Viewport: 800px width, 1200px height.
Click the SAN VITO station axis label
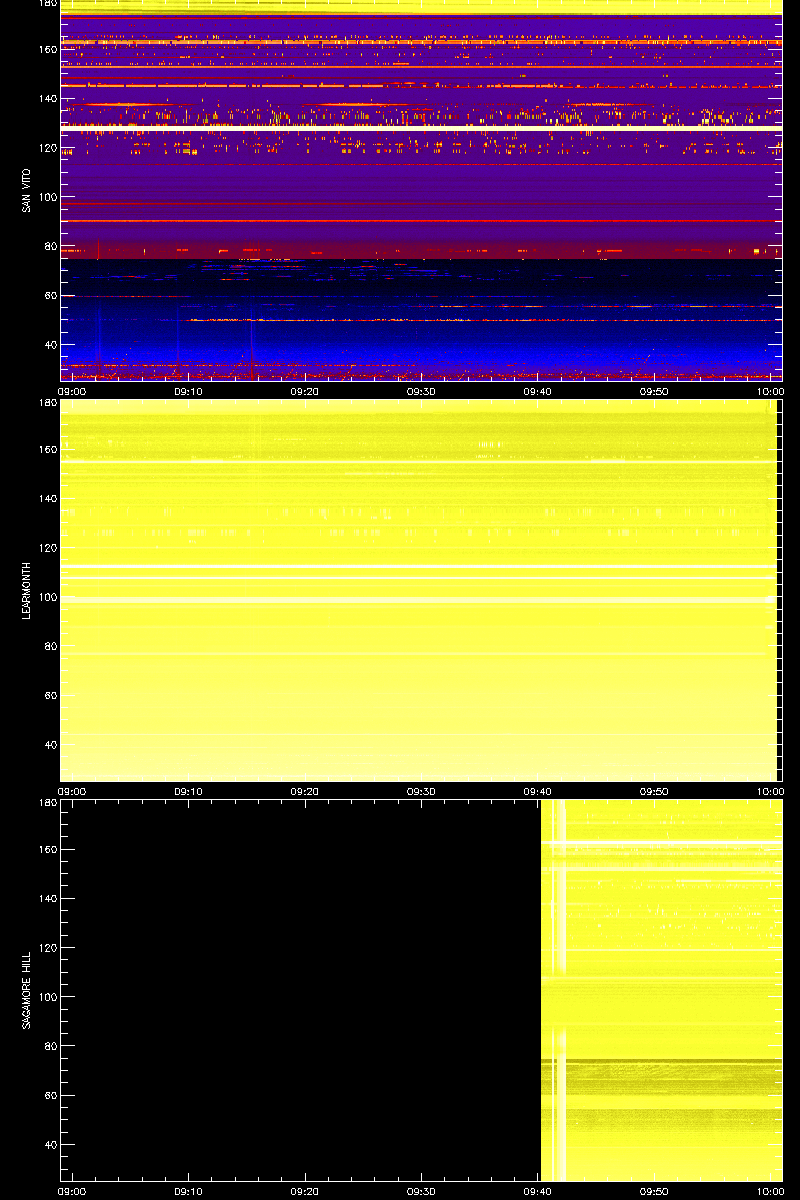[x=28, y=190]
